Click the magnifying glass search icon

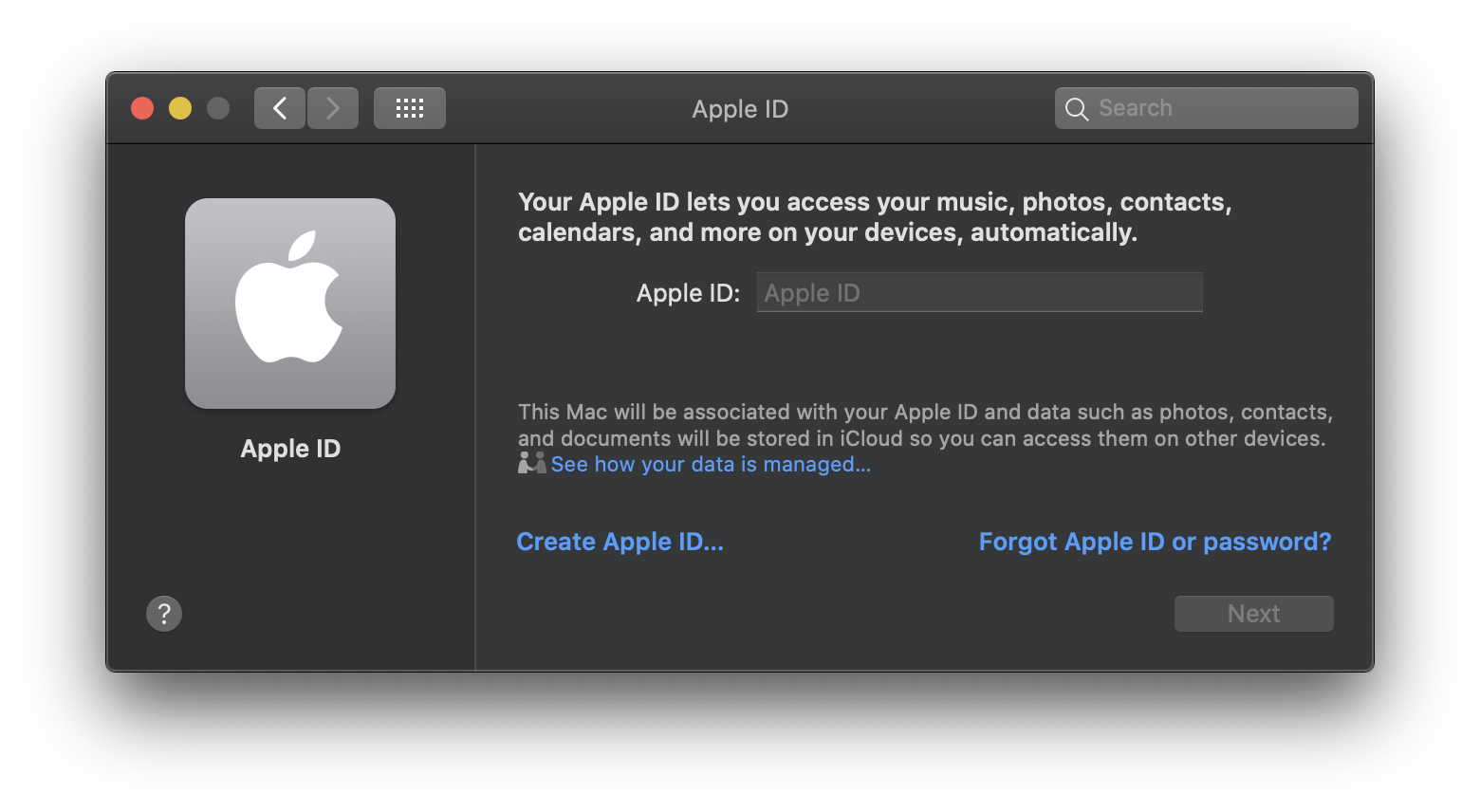pos(1077,109)
